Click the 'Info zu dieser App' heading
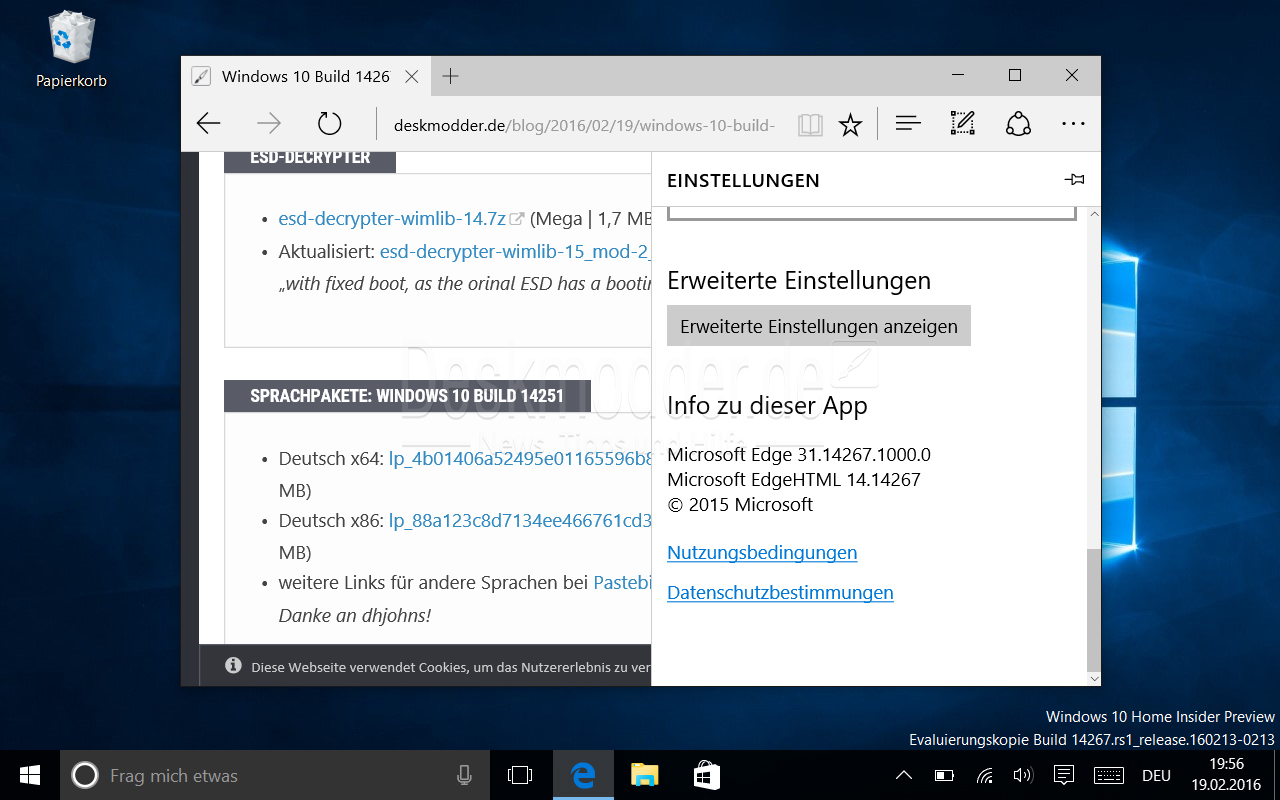Viewport: 1280px width, 800px height. [x=767, y=406]
